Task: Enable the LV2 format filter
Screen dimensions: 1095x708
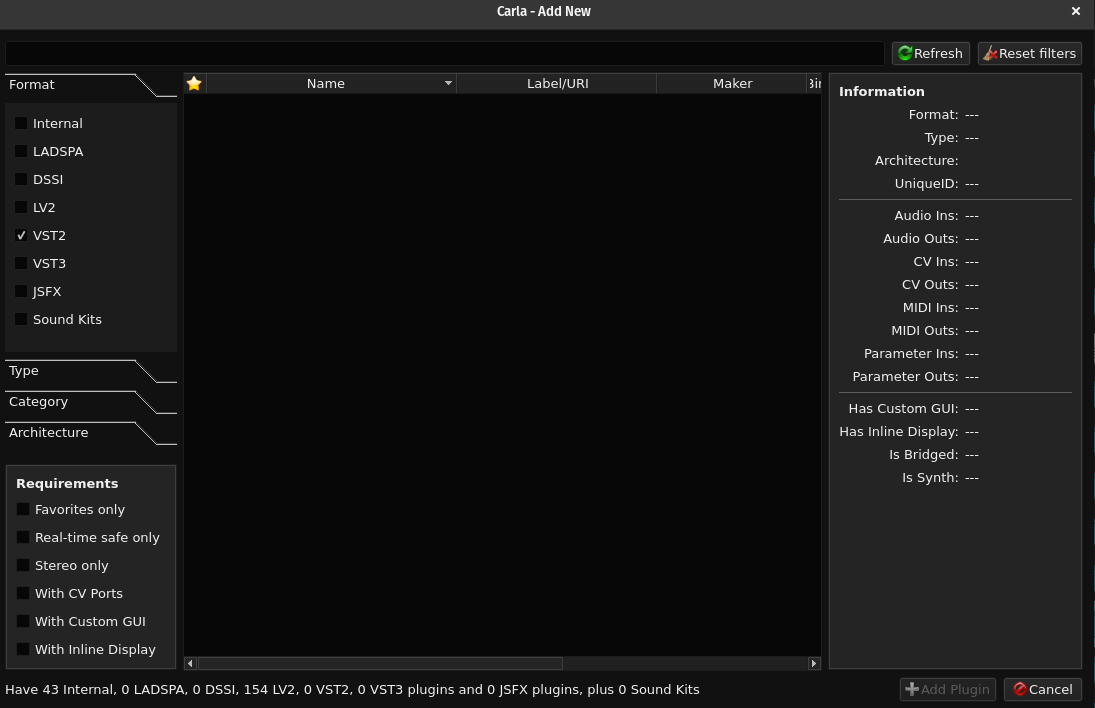Action: click(21, 207)
